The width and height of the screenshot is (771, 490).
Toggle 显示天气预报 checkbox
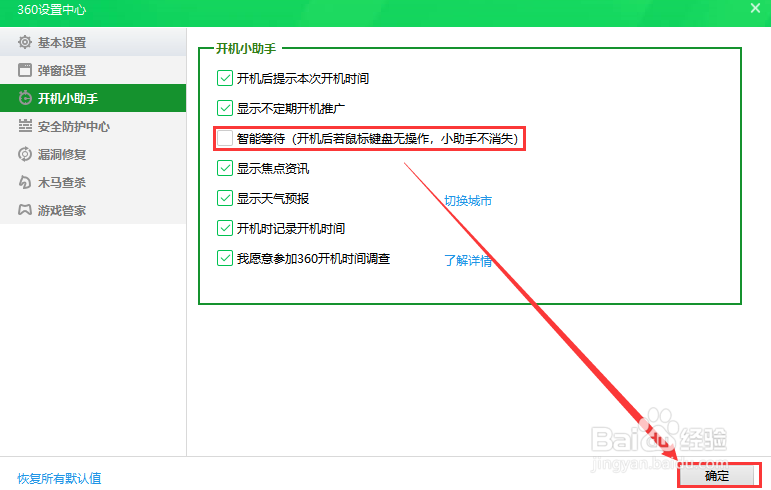(225, 198)
